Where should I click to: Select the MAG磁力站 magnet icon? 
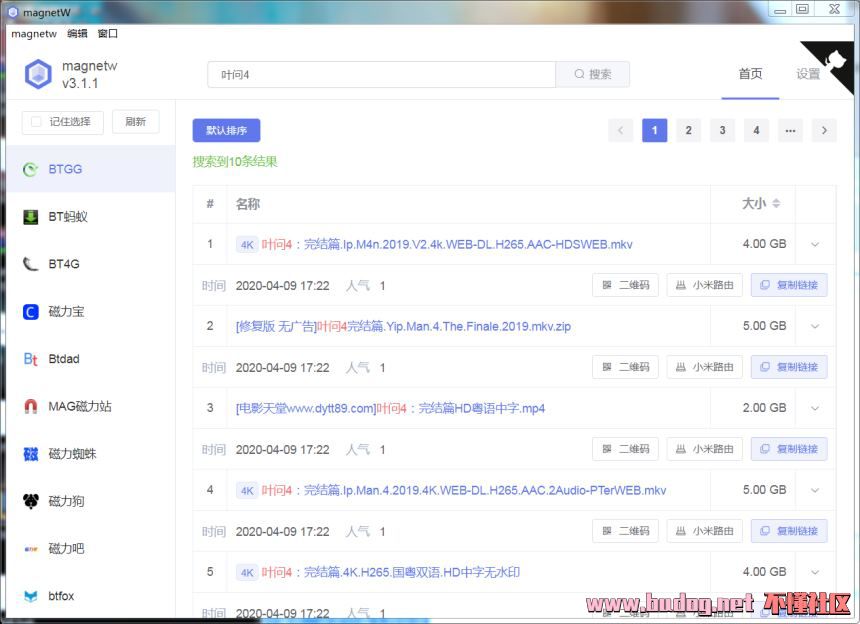click(x=31, y=407)
